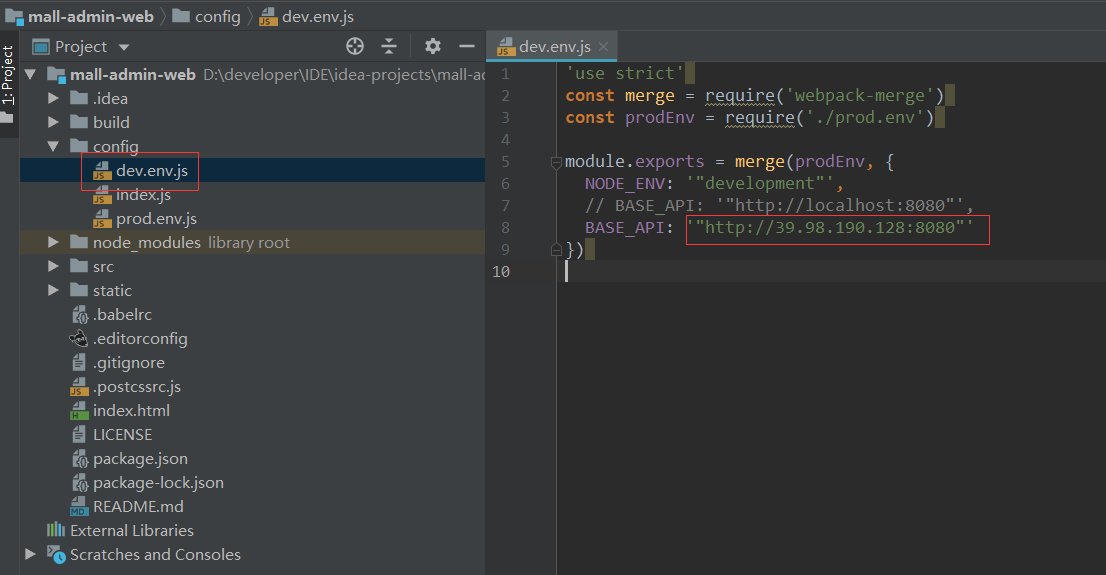Switch to the dev.env.js tab

[x=555, y=47]
